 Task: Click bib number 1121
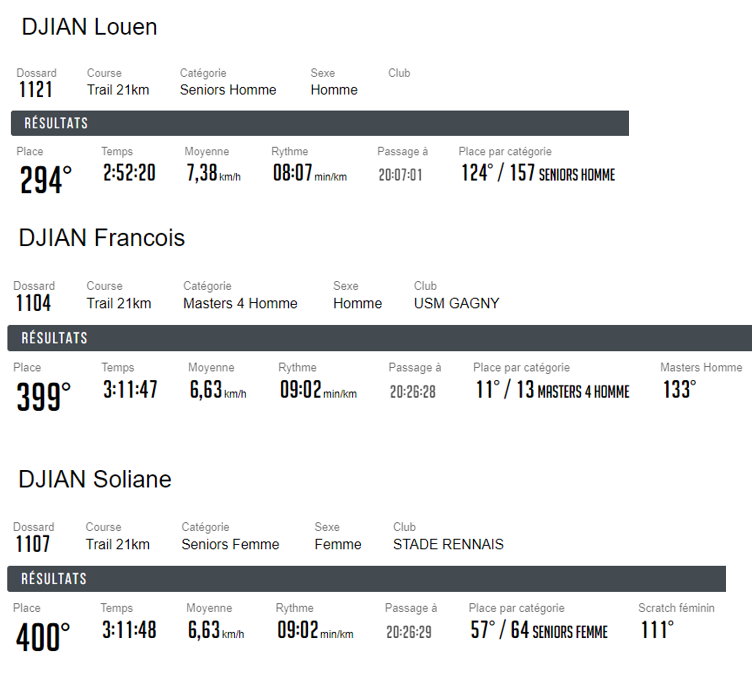pos(35,90)
